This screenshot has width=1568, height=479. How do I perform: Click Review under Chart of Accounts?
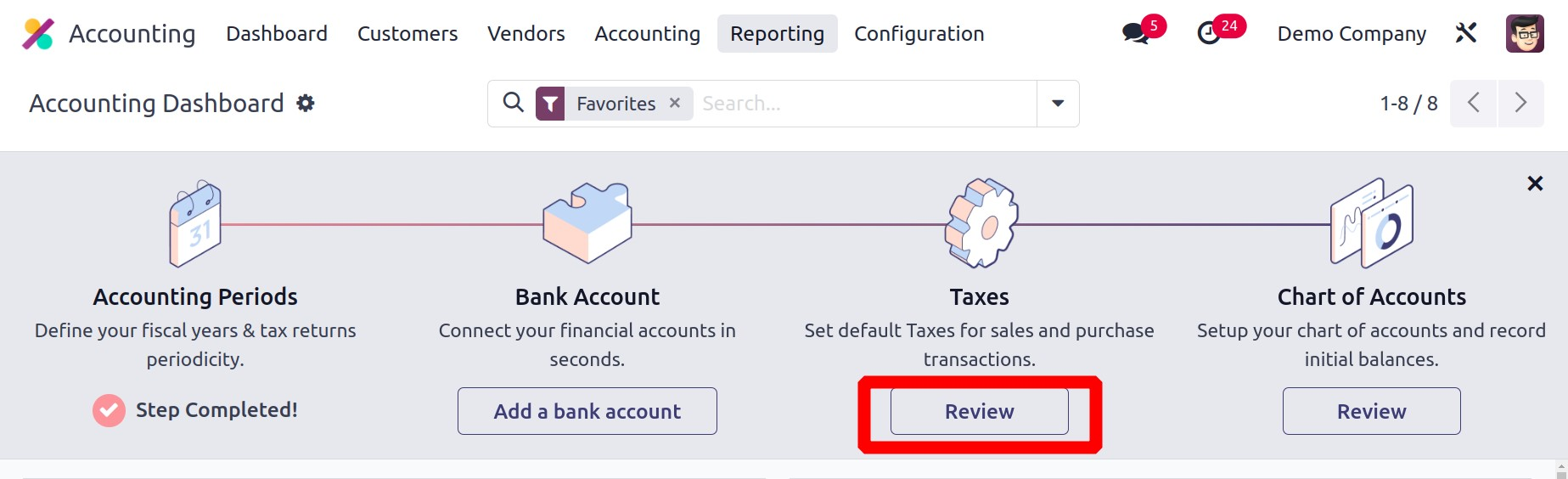point(1371,411)
